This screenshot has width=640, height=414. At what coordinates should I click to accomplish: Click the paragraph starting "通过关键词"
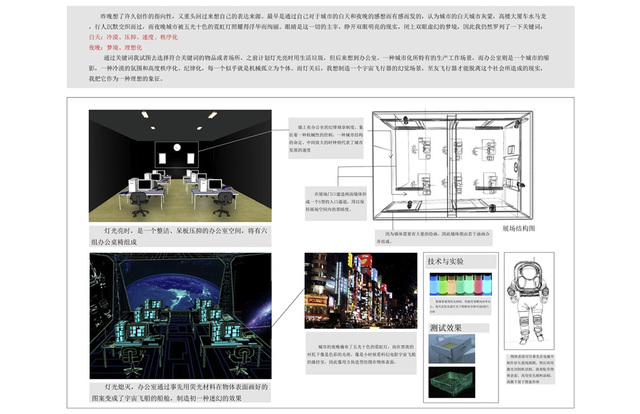click(x=319, y=68)
